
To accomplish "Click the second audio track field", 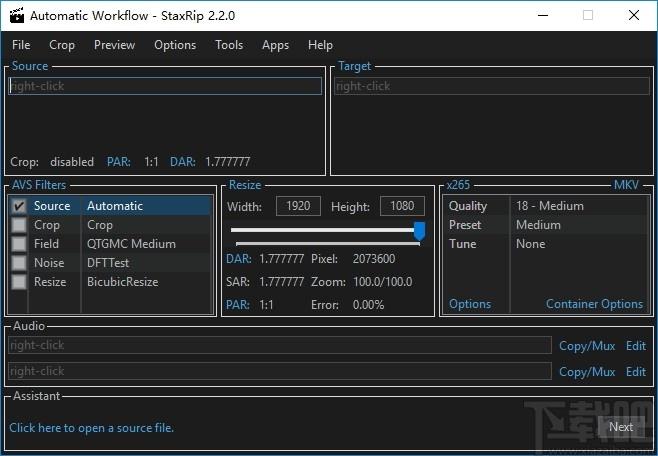I will pyautogui.click(x=280, y=371).
